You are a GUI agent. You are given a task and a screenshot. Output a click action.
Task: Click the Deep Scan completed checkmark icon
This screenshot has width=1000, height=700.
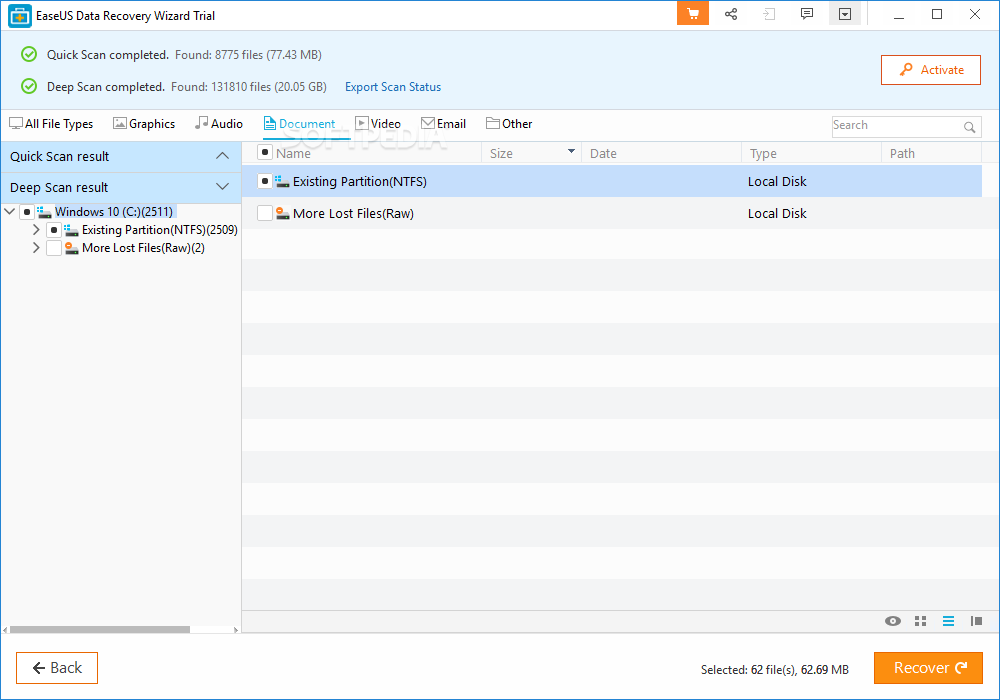(29, 86)
